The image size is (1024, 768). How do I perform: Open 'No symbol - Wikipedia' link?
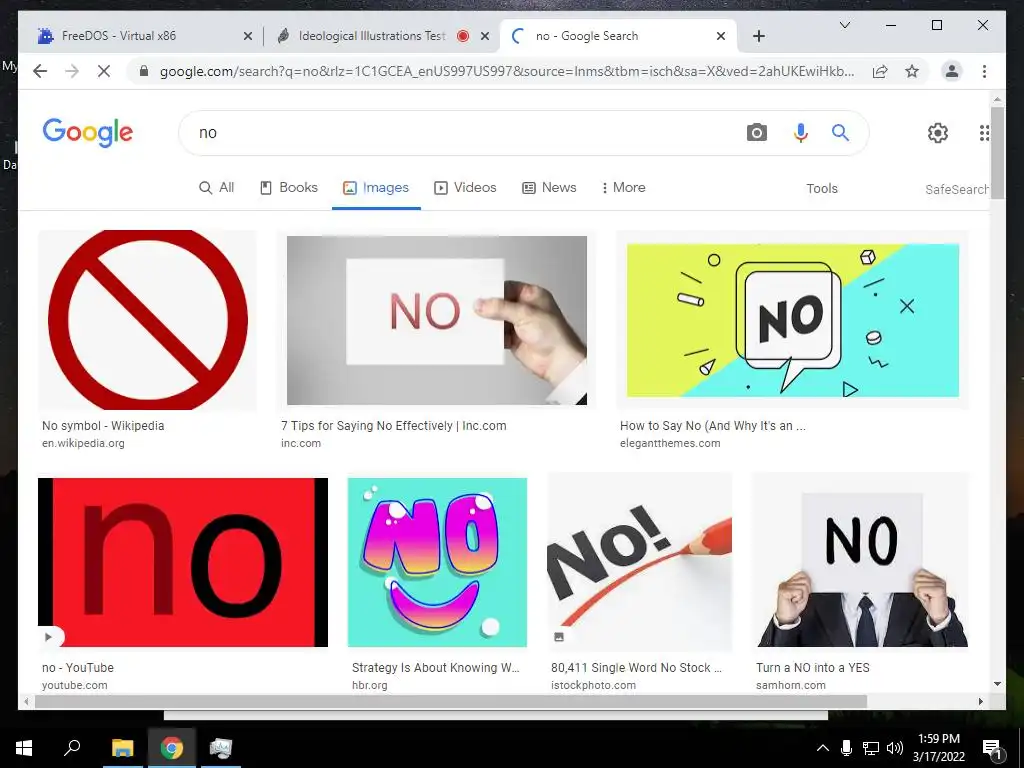(x=103, y=426)
